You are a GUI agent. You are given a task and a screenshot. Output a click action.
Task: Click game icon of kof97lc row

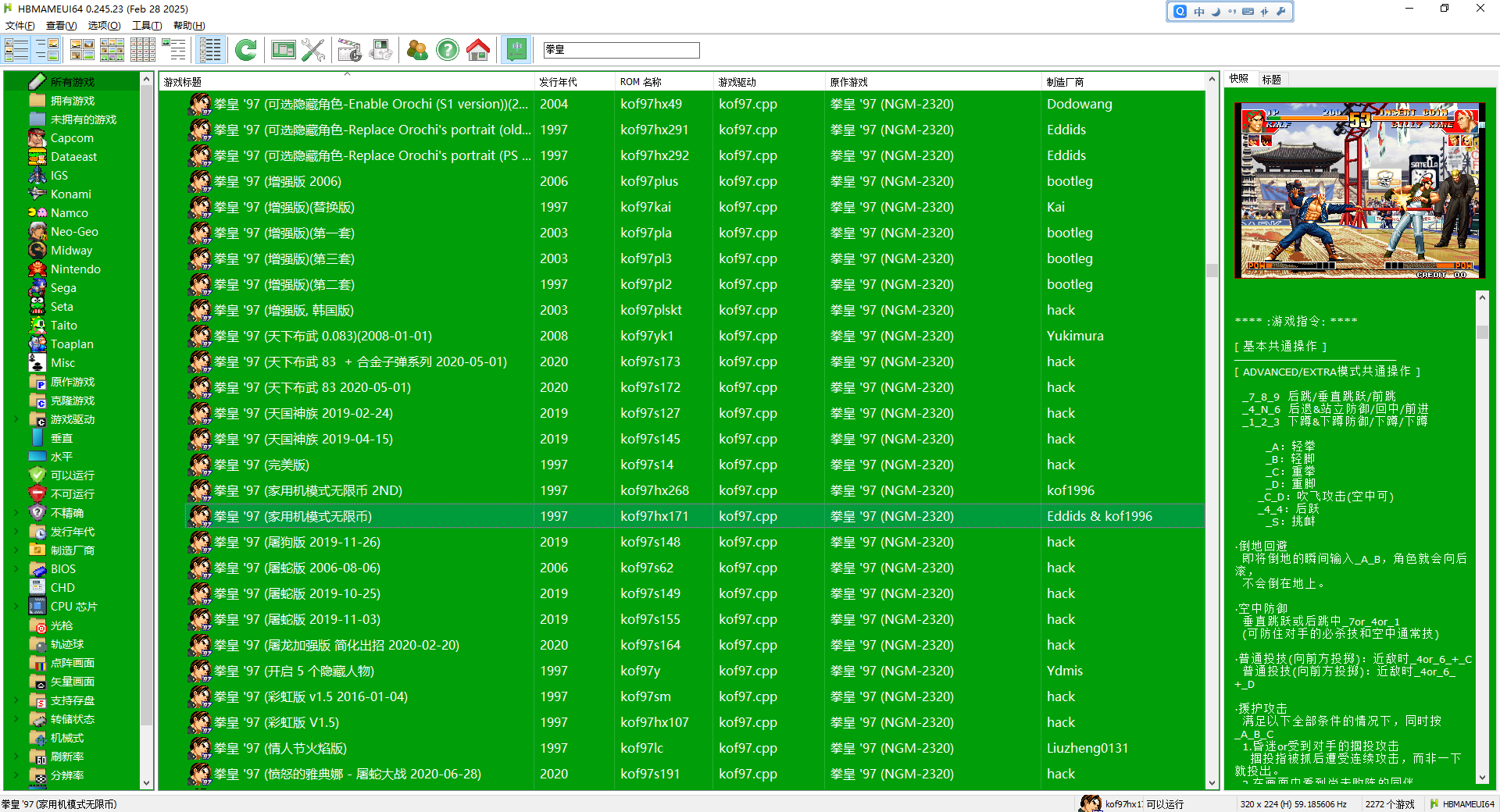coord(200,749)
